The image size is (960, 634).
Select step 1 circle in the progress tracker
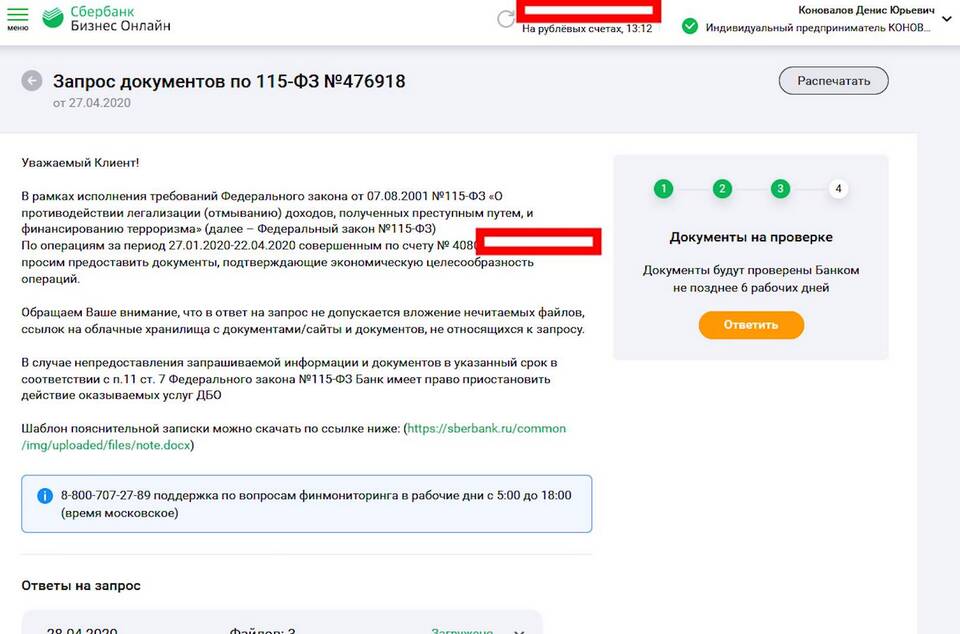click(x=663, y=188)
